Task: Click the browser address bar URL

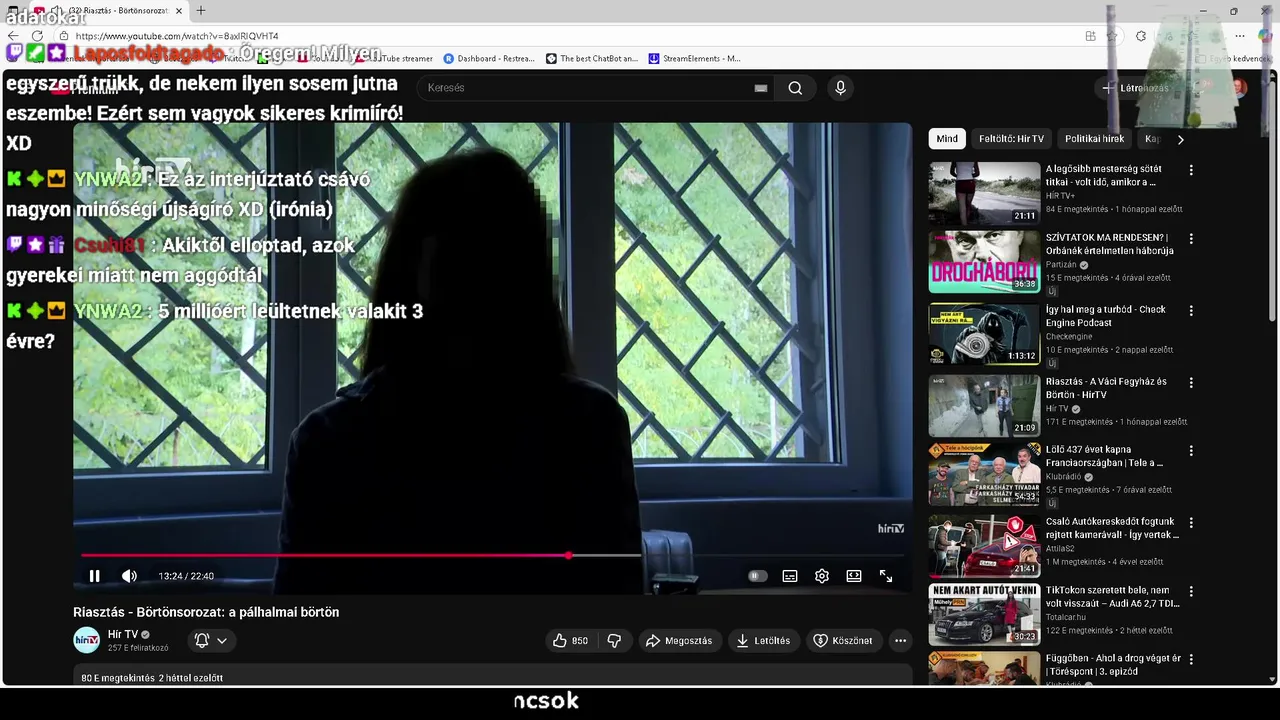Action: (177, 36)
